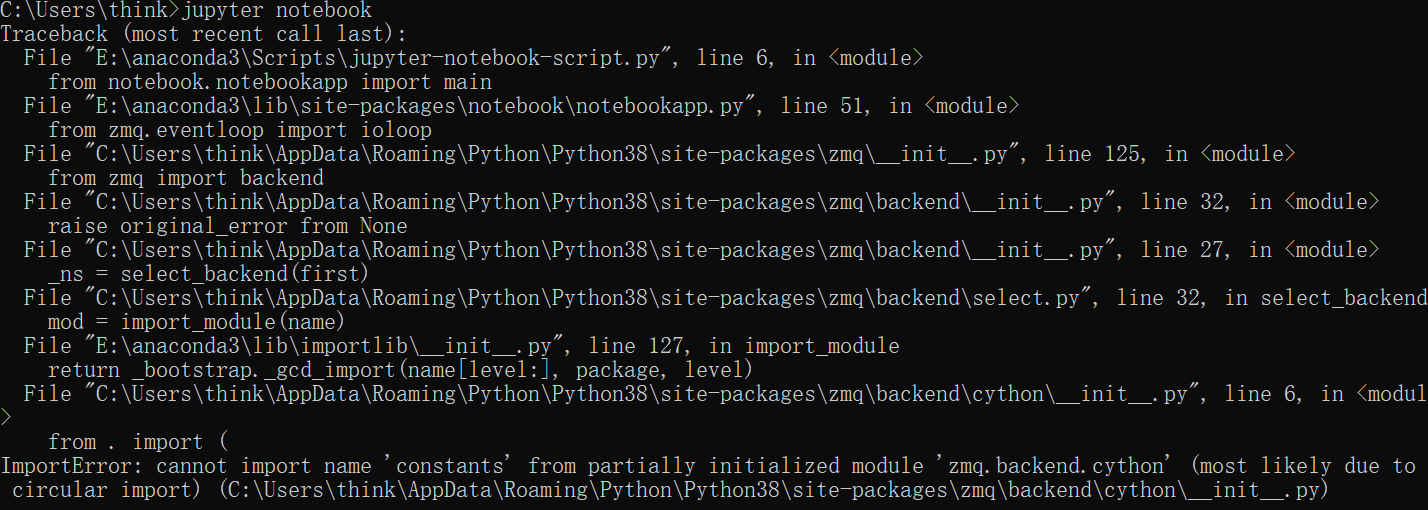Screen dimensions: 1428x510
Task: Click 'mod = import_module(name)' line
Action: [x=197, y=322]
